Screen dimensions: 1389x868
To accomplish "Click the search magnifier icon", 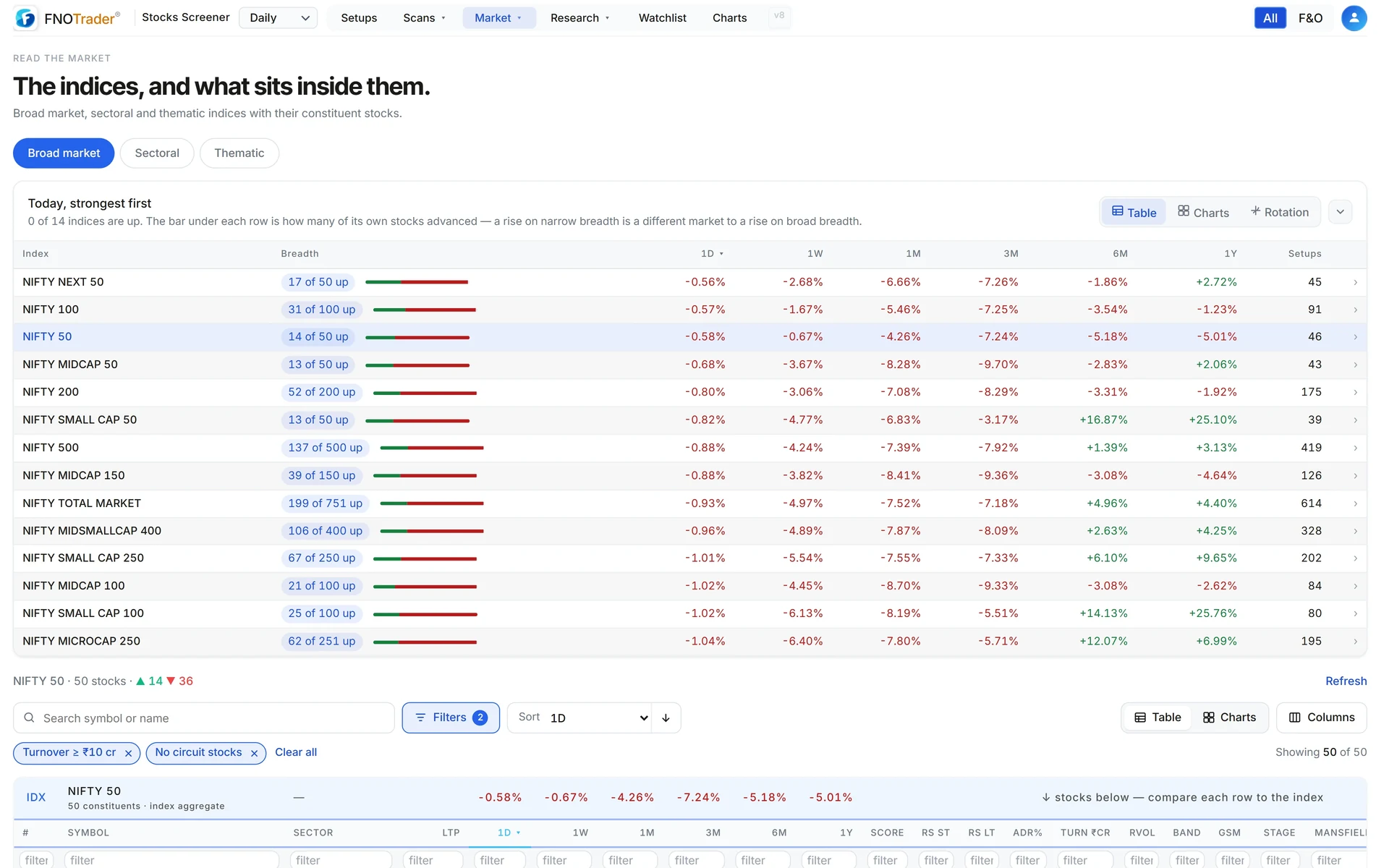I will tap(29, 718).
